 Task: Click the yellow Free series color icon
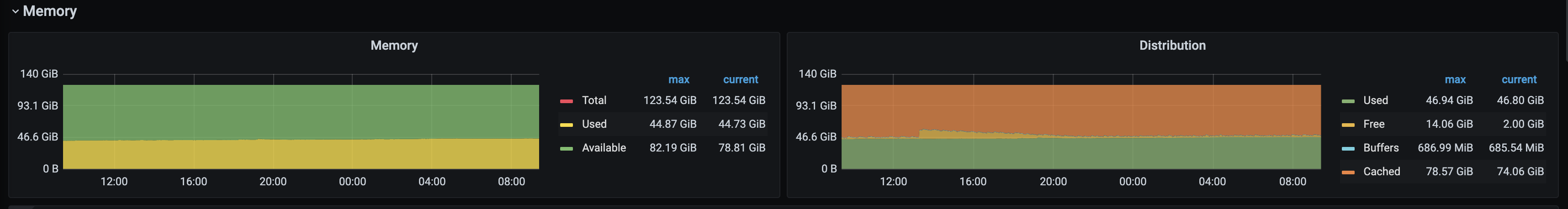tap(1348, 125)
